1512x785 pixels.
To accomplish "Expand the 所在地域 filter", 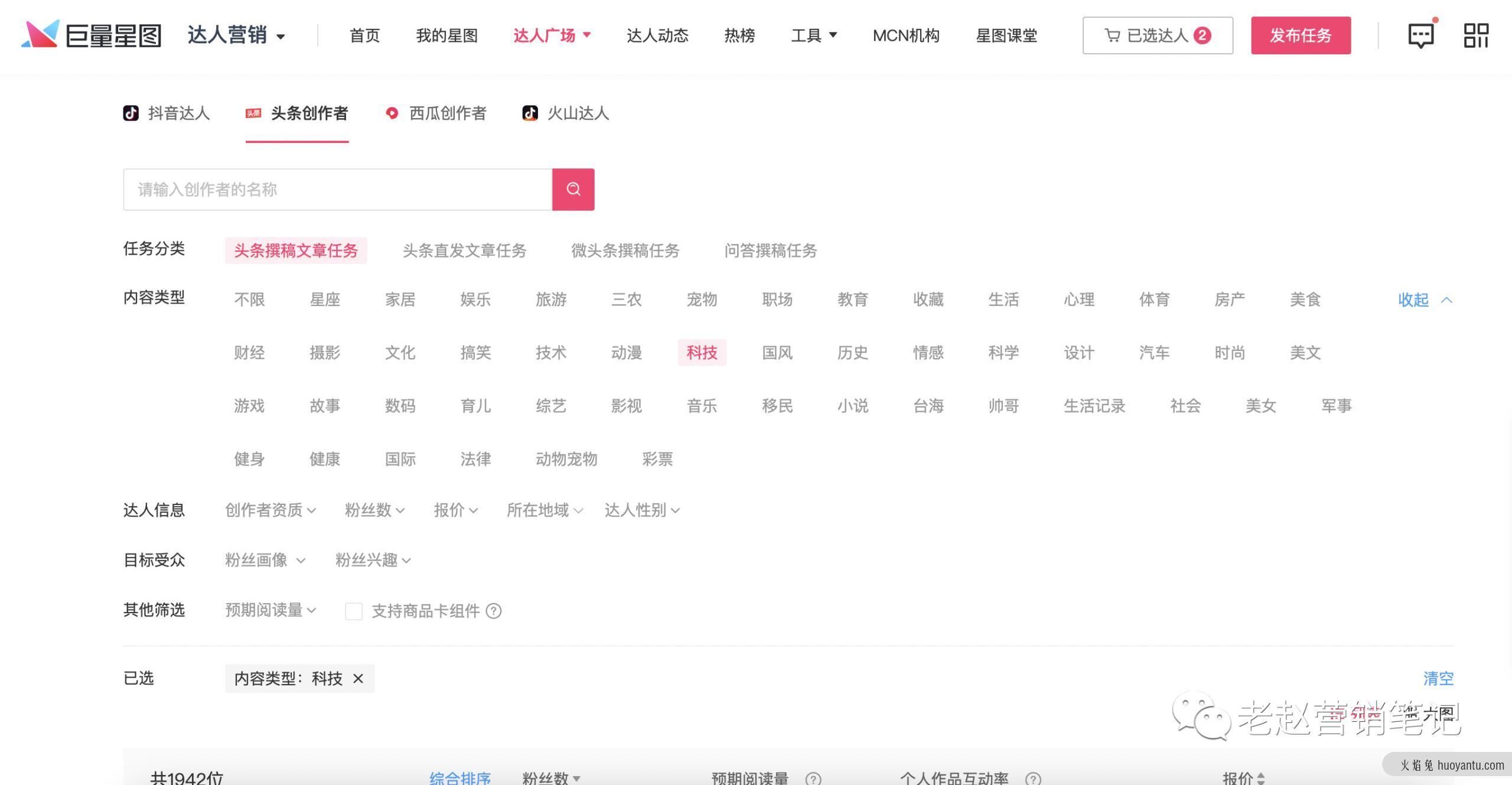I will (x=545, y=510).
